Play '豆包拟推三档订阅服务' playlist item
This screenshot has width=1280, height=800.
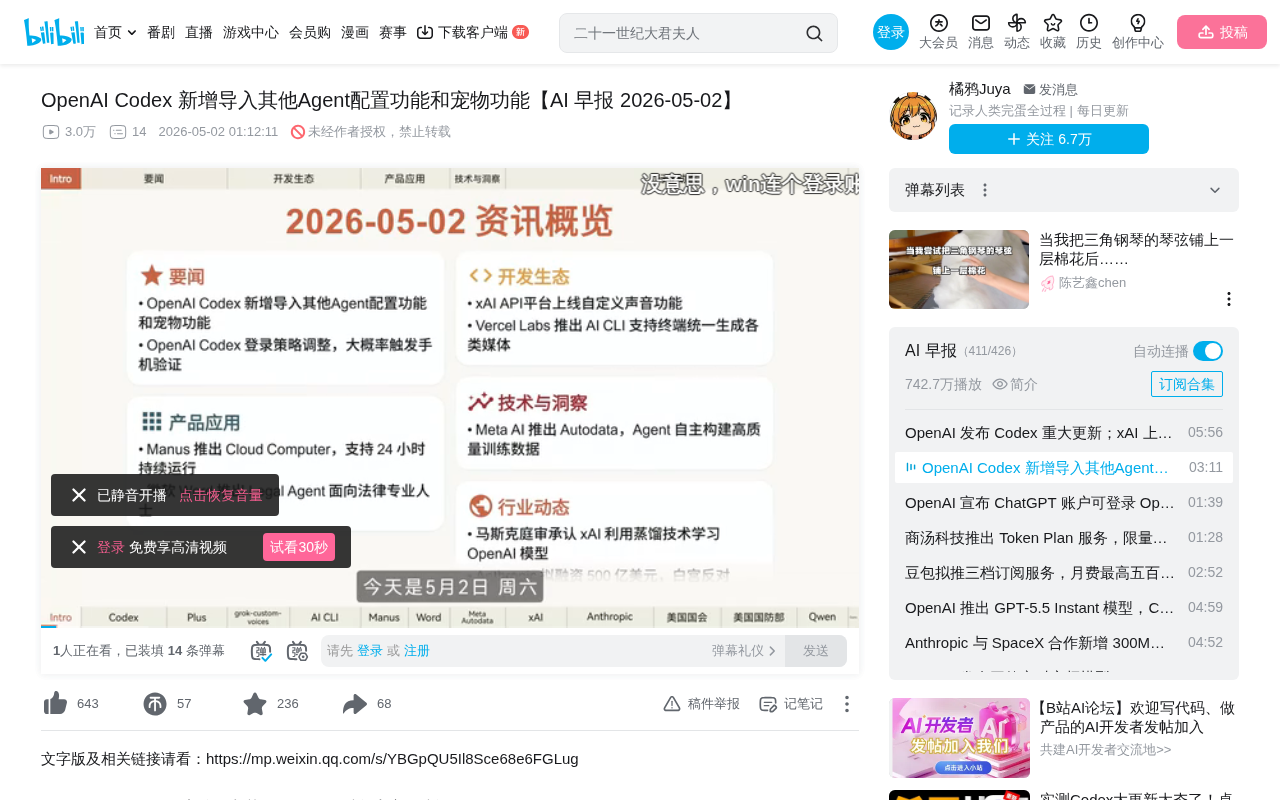coord(1064,572)
